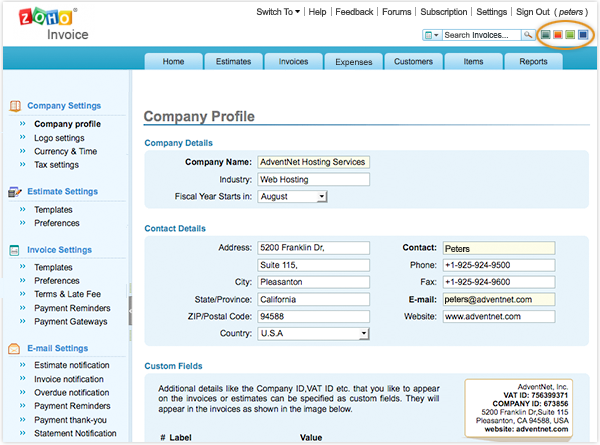Click the Suite 115 address field
Image resolution: width=600 pixels, height=445 pixels.
313,265
